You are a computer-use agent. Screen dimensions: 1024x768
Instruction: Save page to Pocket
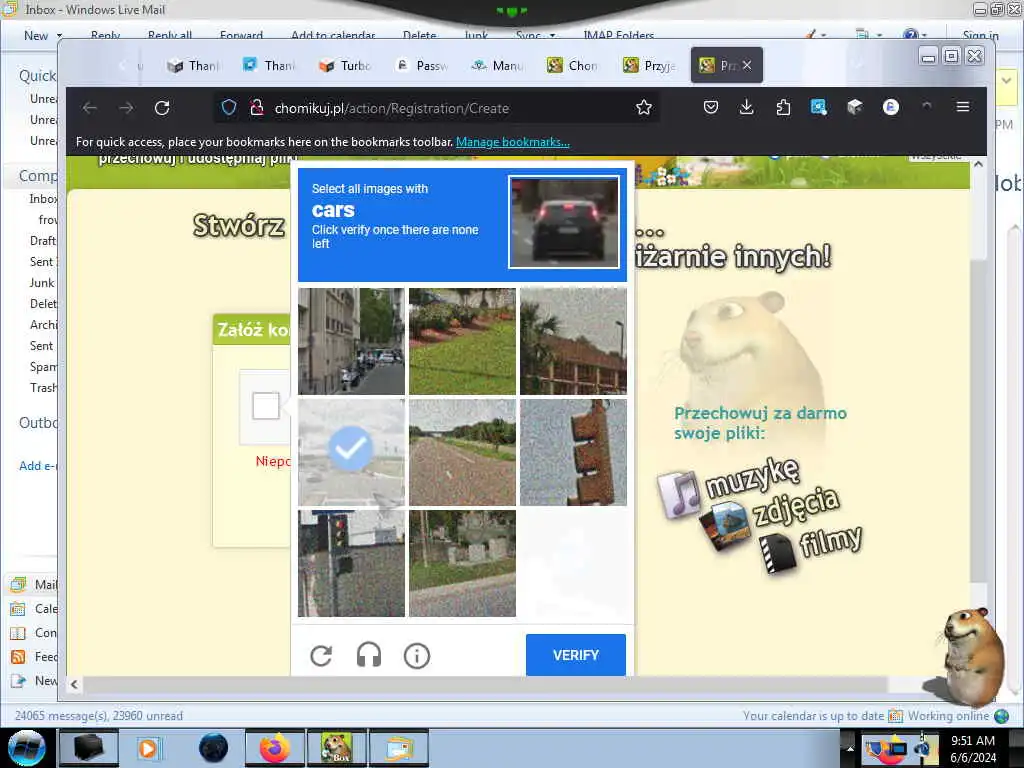(x=711, y=107)
